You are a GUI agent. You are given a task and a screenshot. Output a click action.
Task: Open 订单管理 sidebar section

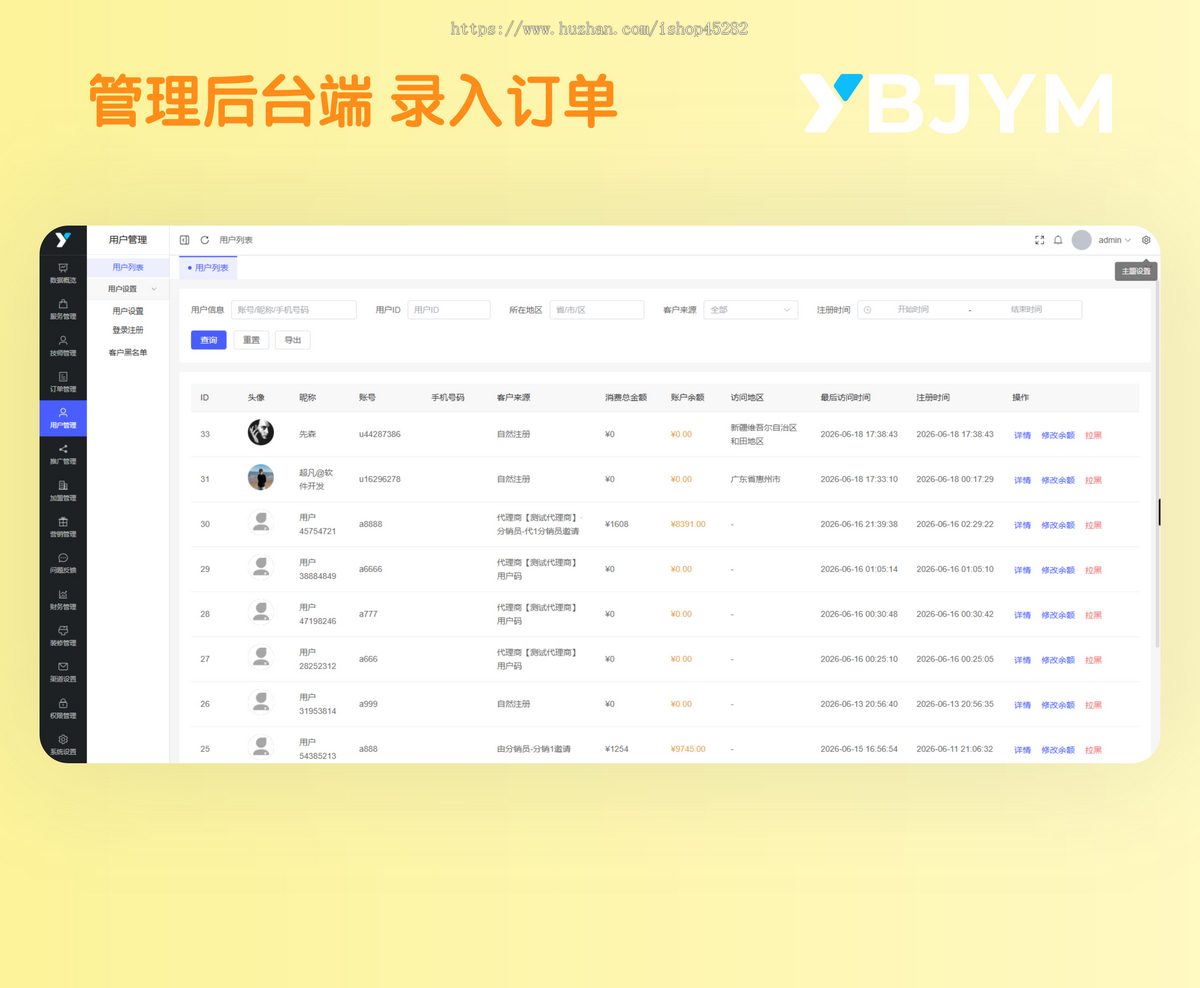63,382
